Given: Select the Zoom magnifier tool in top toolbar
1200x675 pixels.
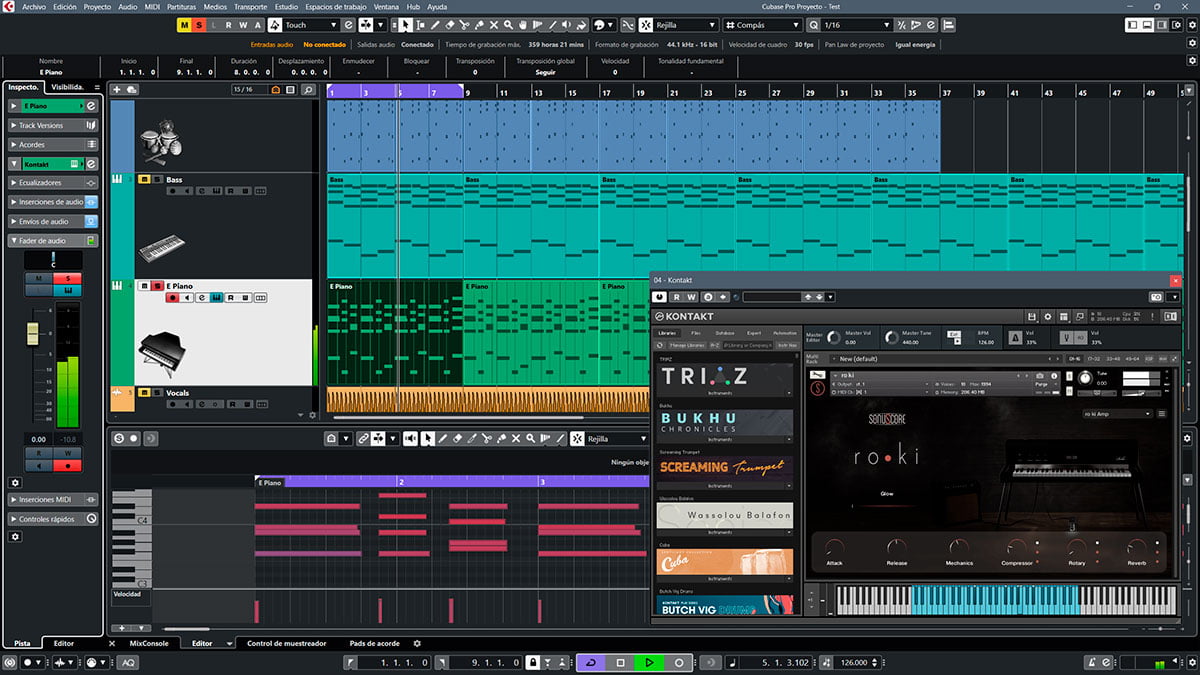Looking at the screenshot, I should point(509,25).
